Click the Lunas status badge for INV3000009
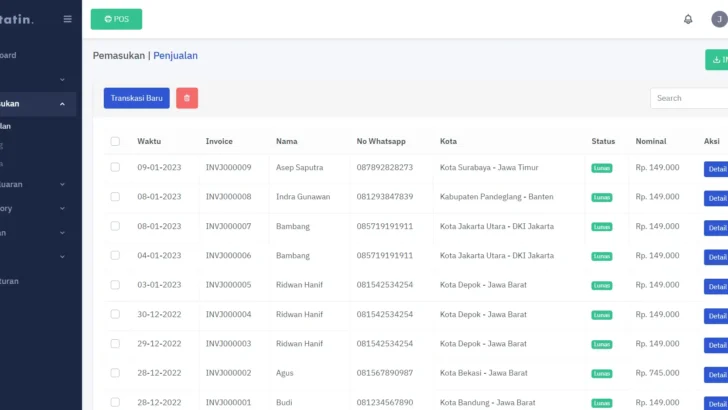The width and height of the screenshot is (728, 410). [x=602, y=168]
